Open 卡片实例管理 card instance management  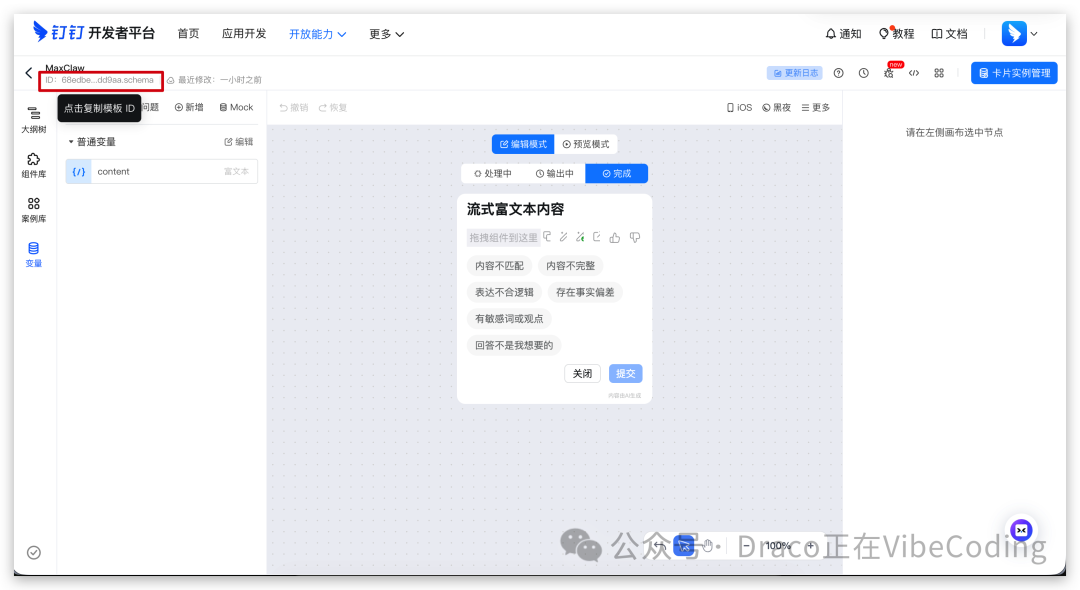1013,72
